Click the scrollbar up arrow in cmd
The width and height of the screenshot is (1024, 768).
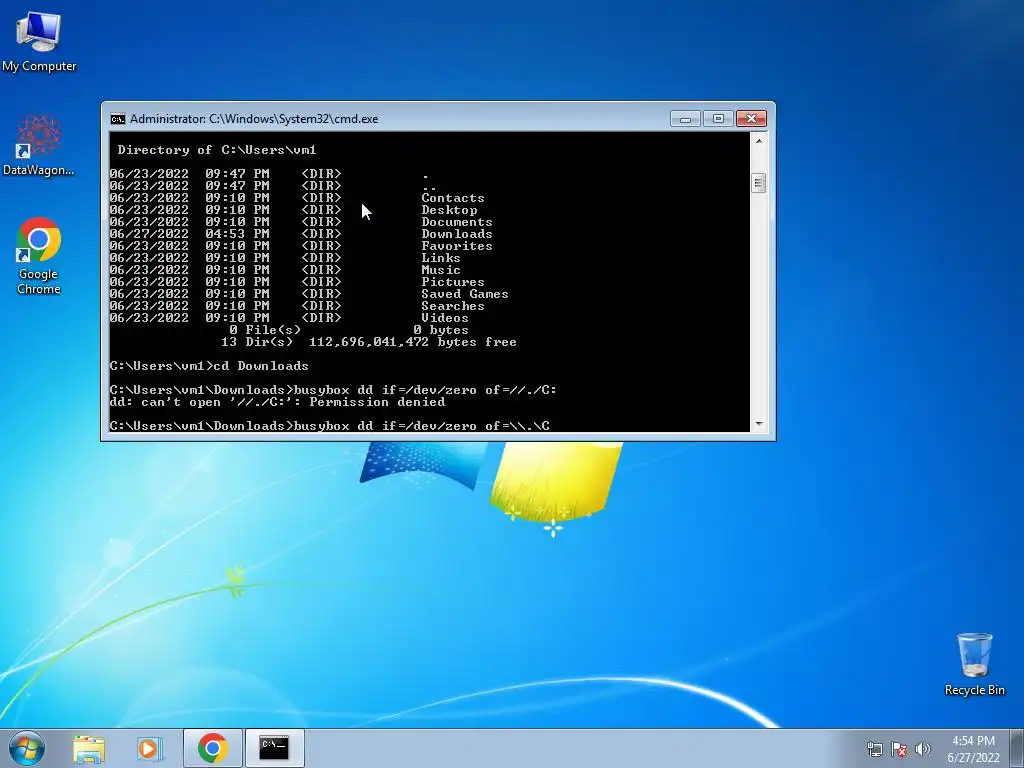[758, 141]
